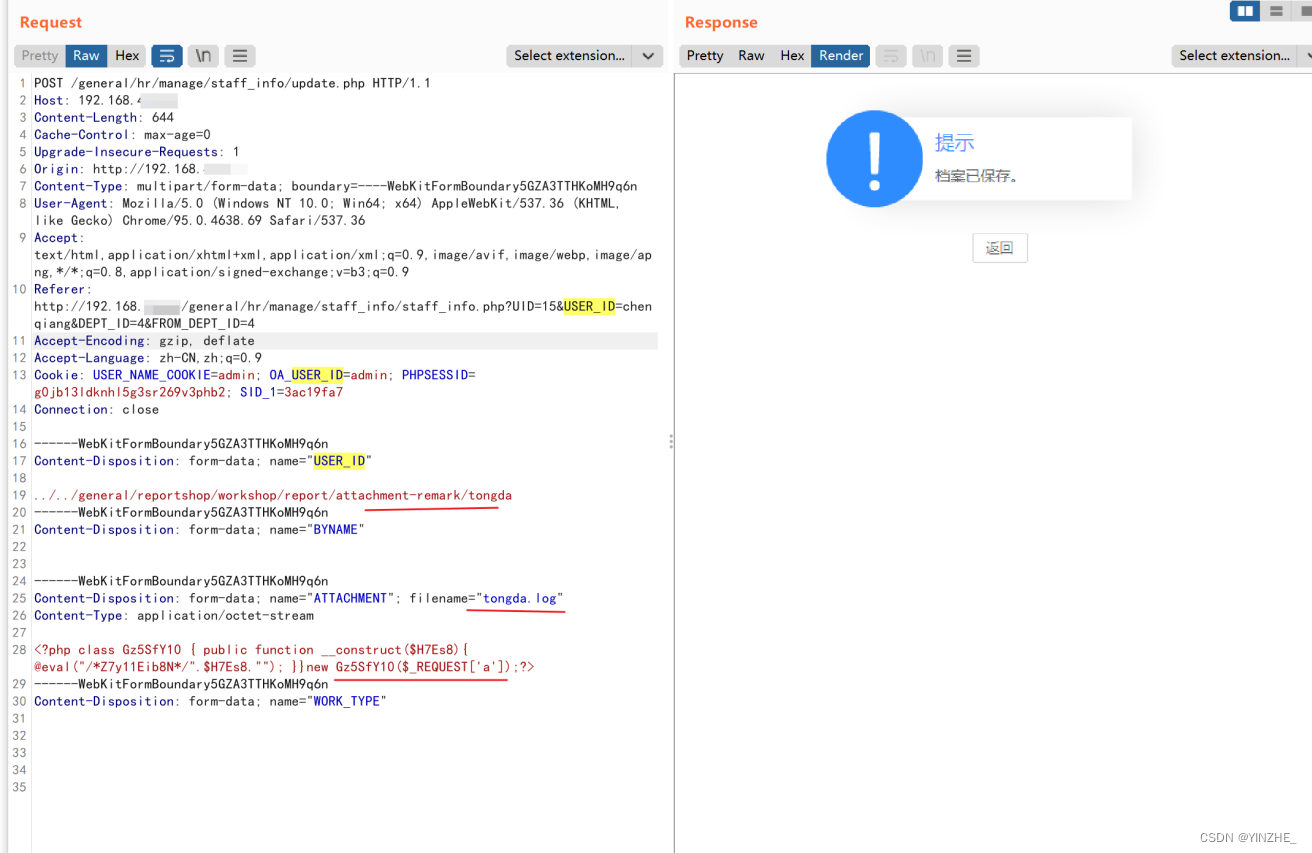Toggle non-printable characters (\n) in Request

tap(203, 56)
